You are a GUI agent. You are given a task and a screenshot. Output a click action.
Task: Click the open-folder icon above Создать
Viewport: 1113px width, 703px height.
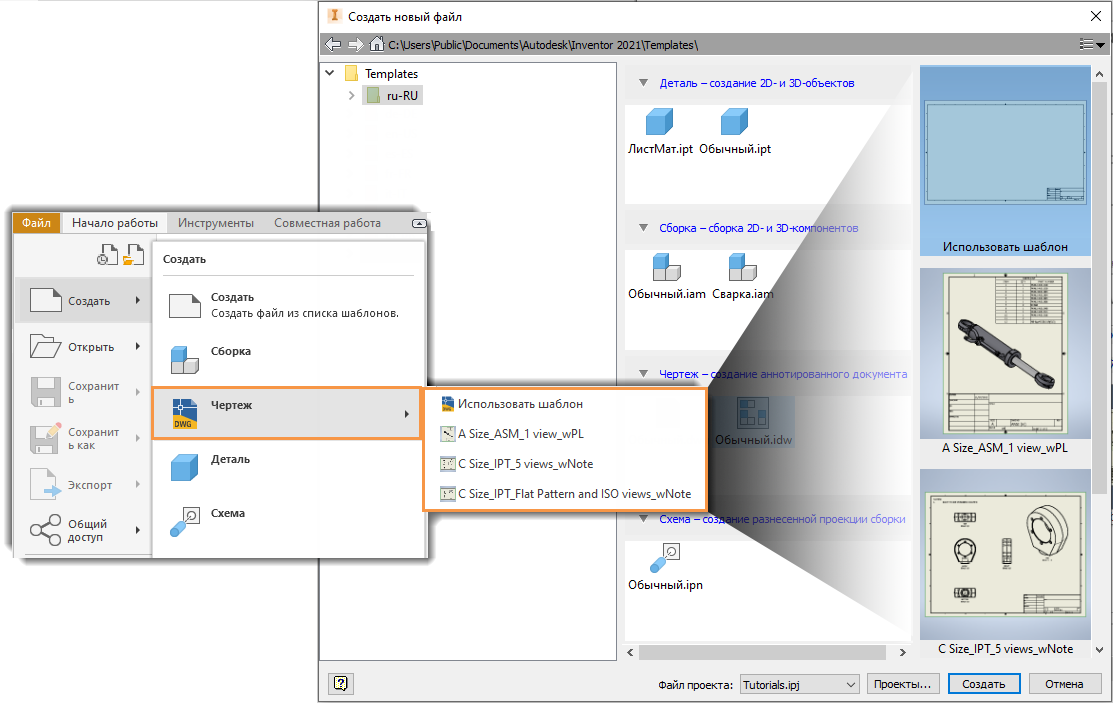click(x=133, y=254)
